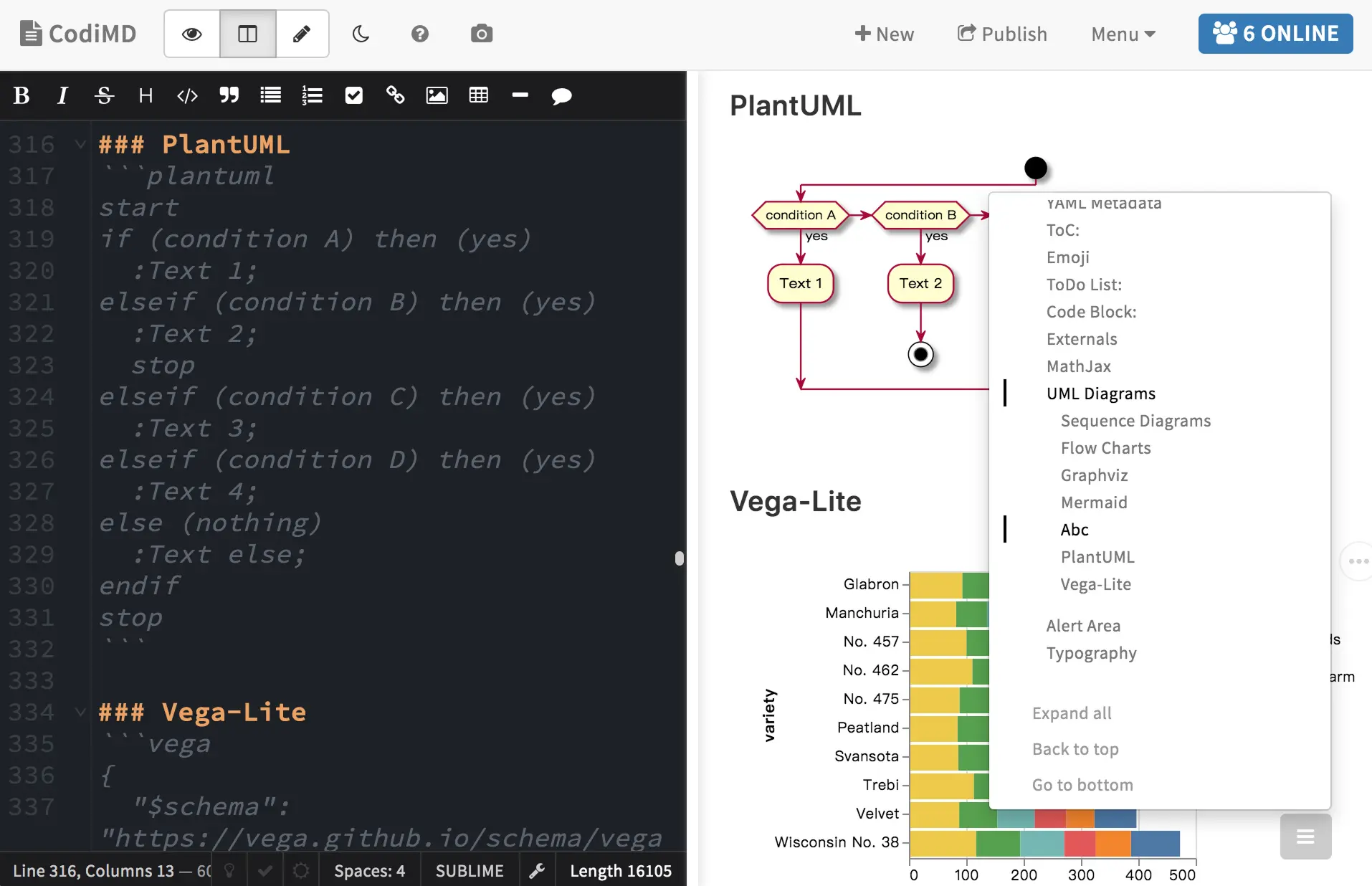Switch to edit-only mode
Screen dimensions: 1372x886
pos(301,34)
